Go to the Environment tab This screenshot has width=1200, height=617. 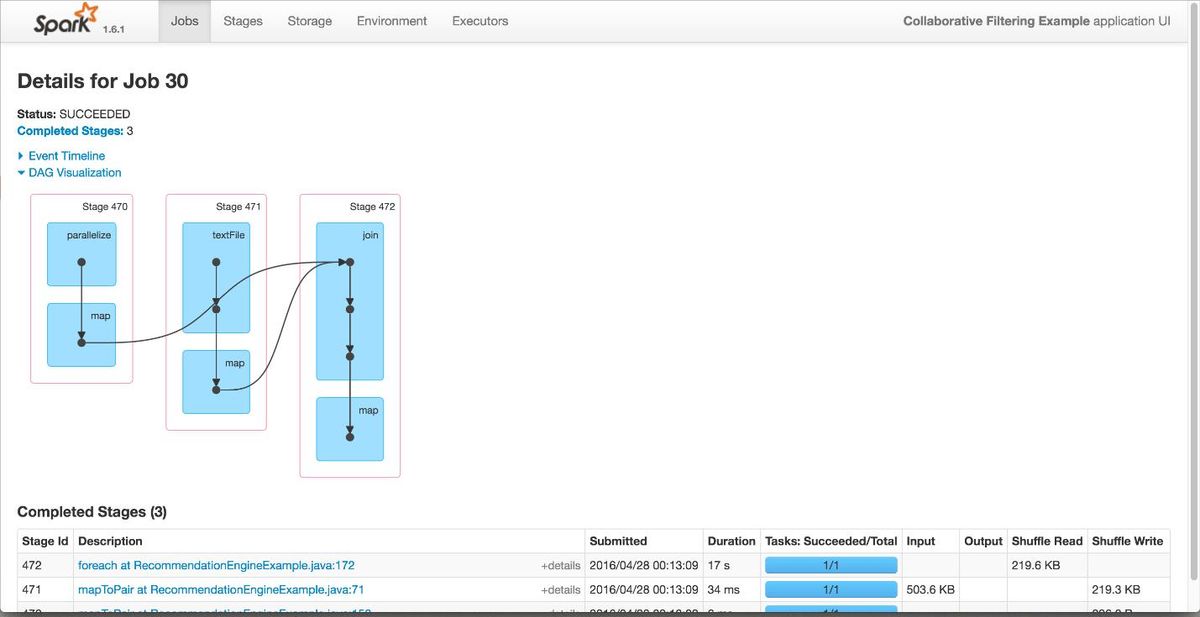coord(391,20)
